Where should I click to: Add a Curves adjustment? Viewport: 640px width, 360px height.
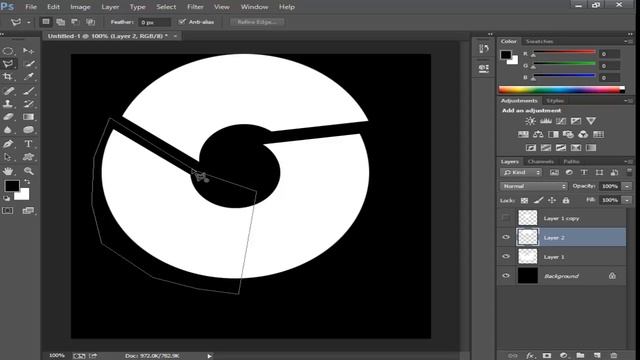pos(561,121)
